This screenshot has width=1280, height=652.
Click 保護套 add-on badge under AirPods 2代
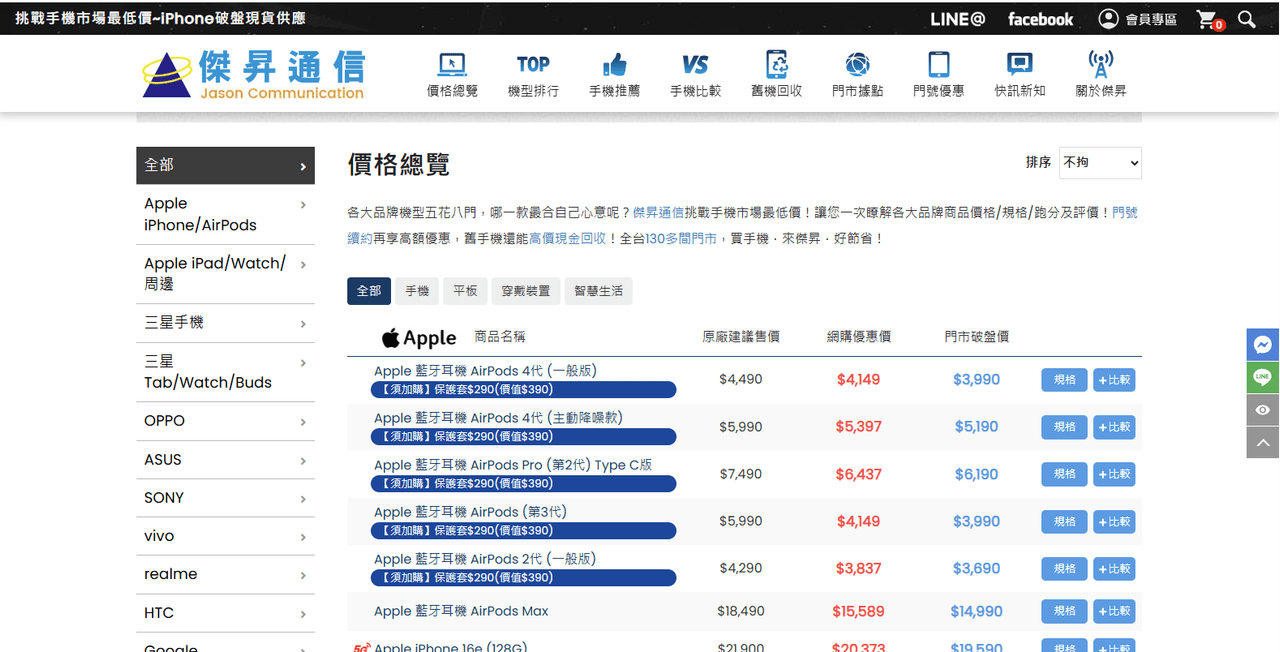(x=523, y=578)
